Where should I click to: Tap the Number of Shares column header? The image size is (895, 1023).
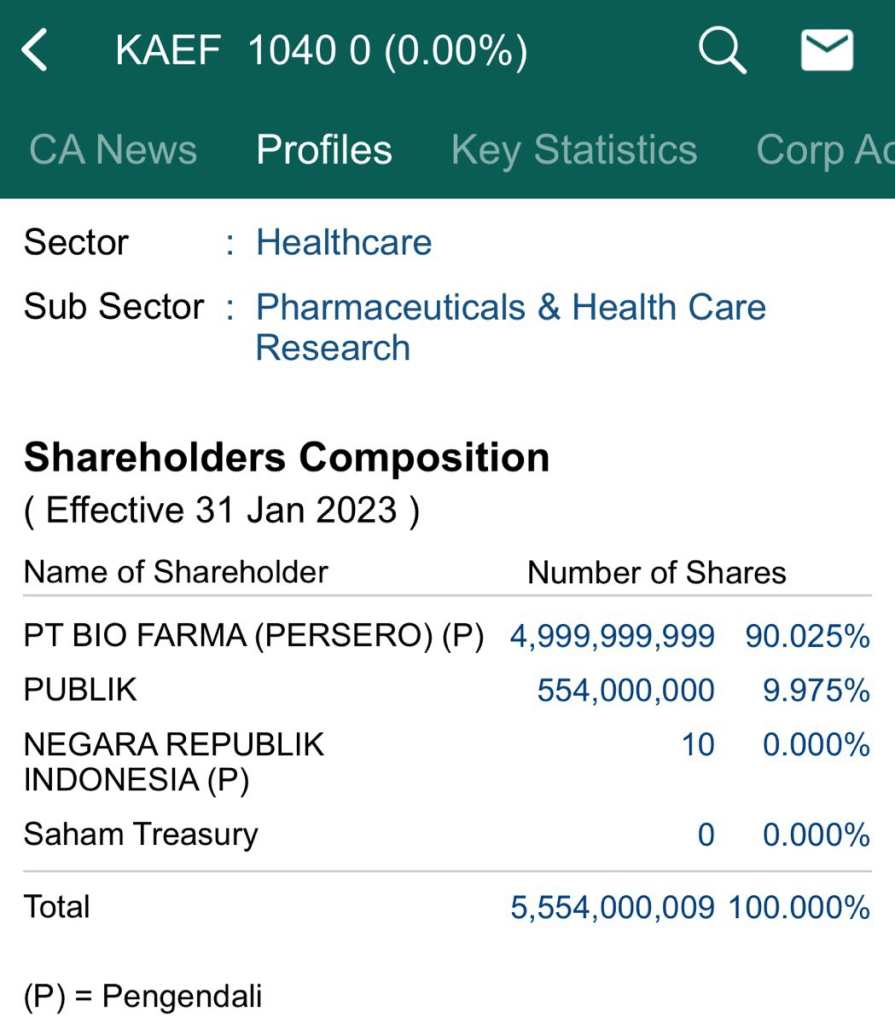[x=656, y=572]
